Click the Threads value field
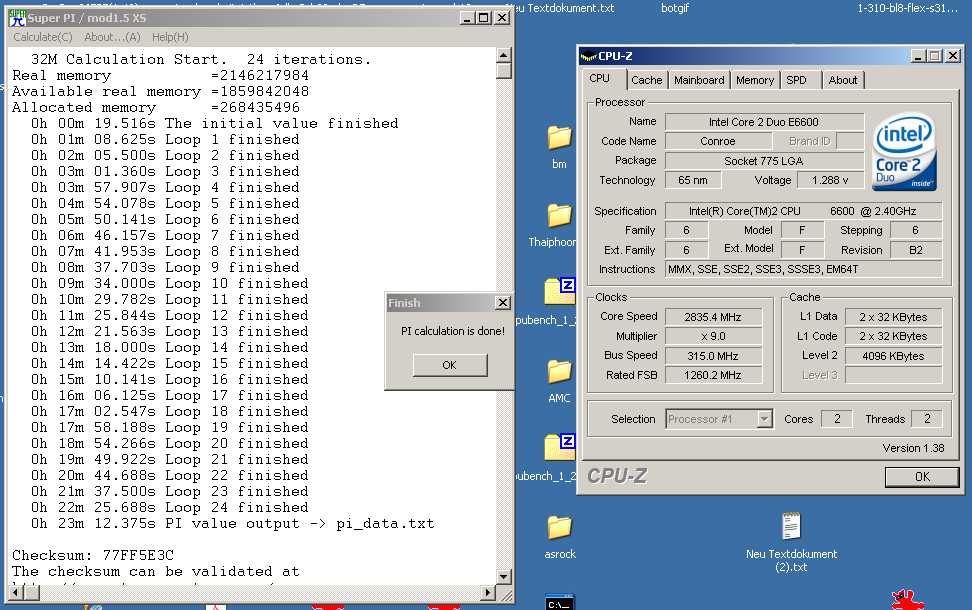This screenshot has height=610, width=972. pos(927,419)
